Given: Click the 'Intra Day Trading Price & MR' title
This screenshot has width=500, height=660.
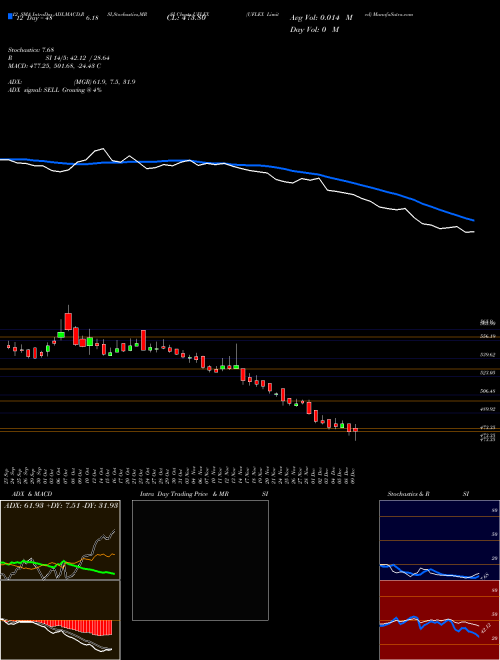Looking at the screenshot, I should click(184, 494).
